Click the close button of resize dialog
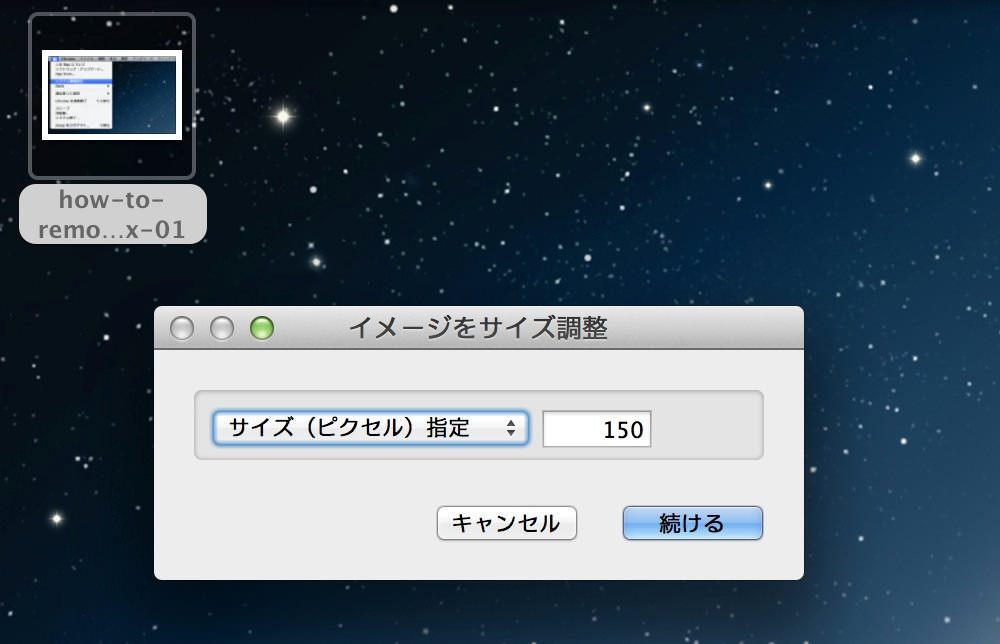 pyautogui.click(x=182, y=328)
